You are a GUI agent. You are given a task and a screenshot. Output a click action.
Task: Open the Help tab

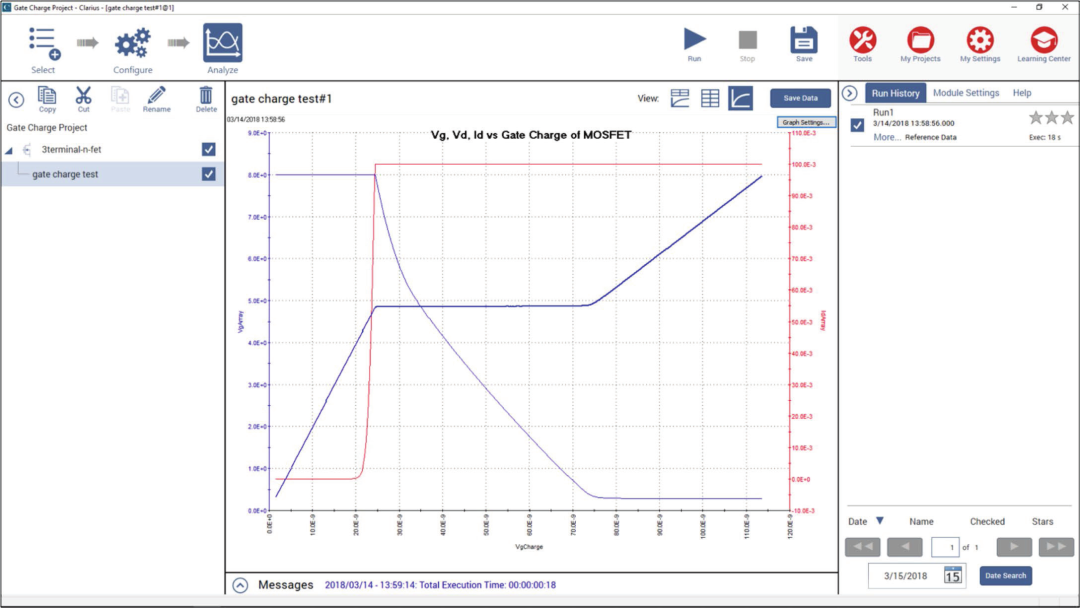point(1021,93)
